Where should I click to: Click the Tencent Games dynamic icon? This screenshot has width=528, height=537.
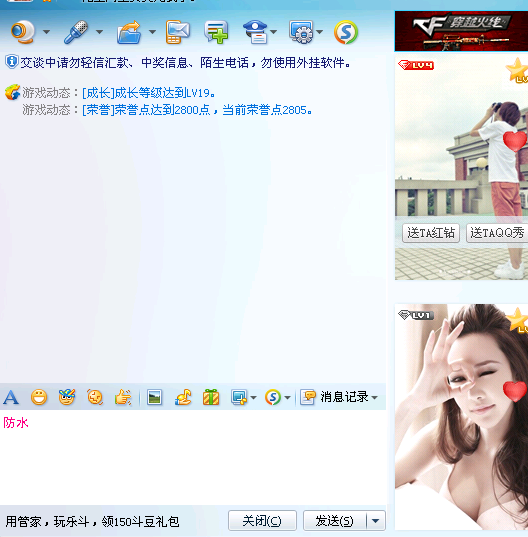coord(13,92)
